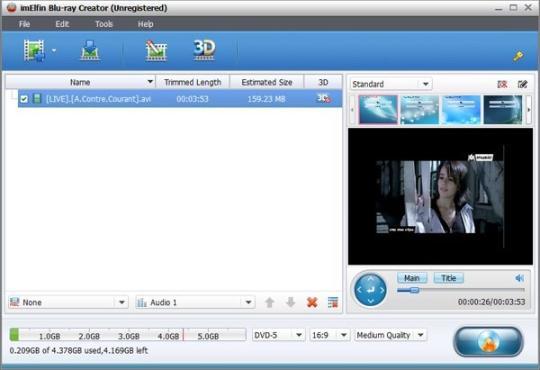Click the video preview area
Screen dimensions: 540x370
pyautogui.click(x=440, y=196)
